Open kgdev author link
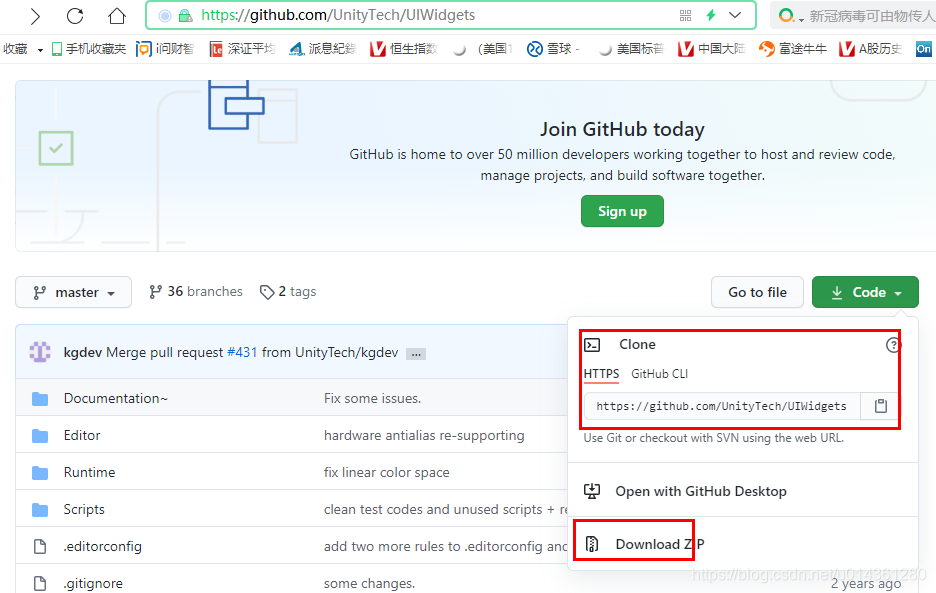 pos(82,352)
